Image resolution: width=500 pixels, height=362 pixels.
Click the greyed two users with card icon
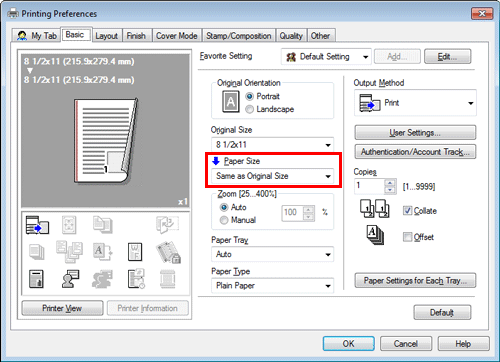[x=102, y=279]
